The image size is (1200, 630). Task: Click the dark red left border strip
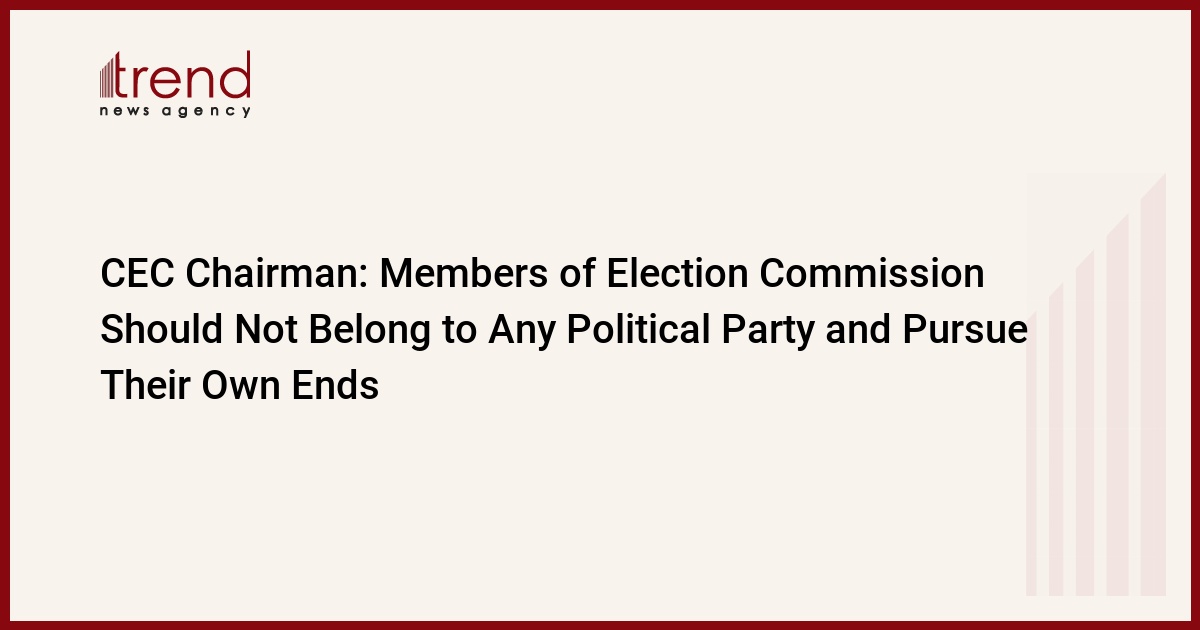click(4, 315)
